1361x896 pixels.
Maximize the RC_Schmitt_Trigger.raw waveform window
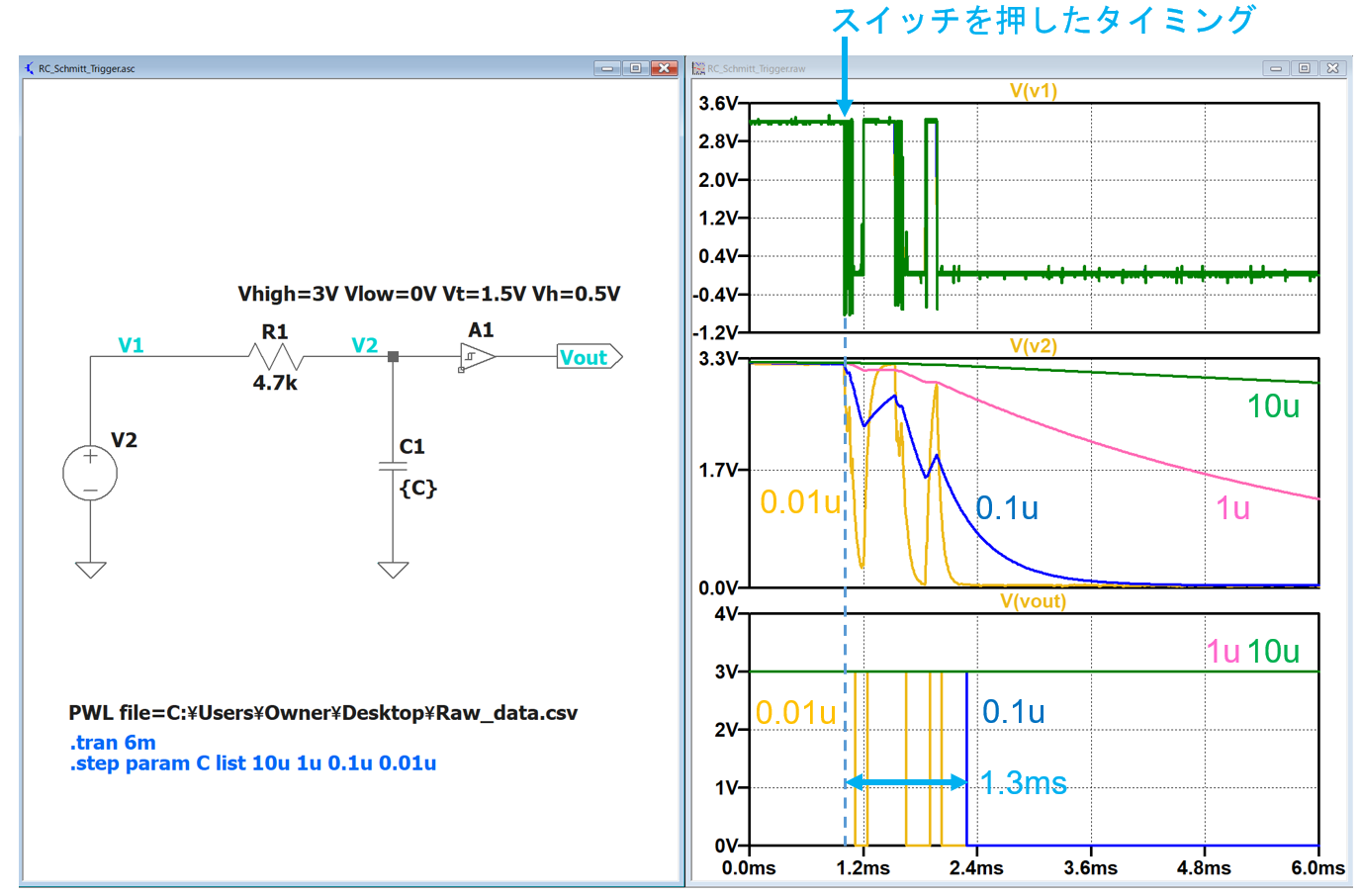pos(1304,68)
